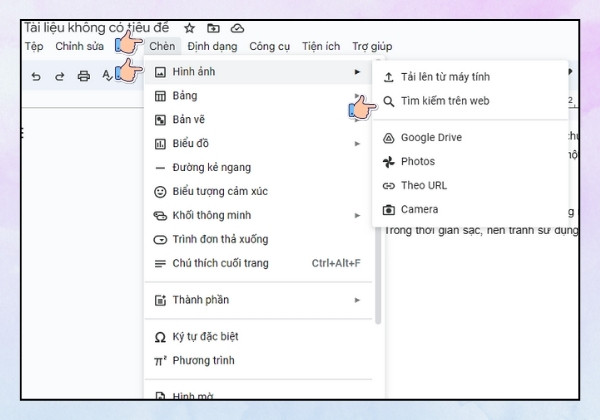The image size is (600, 420).
Task: Redo the last action
Action: (60, 77)
